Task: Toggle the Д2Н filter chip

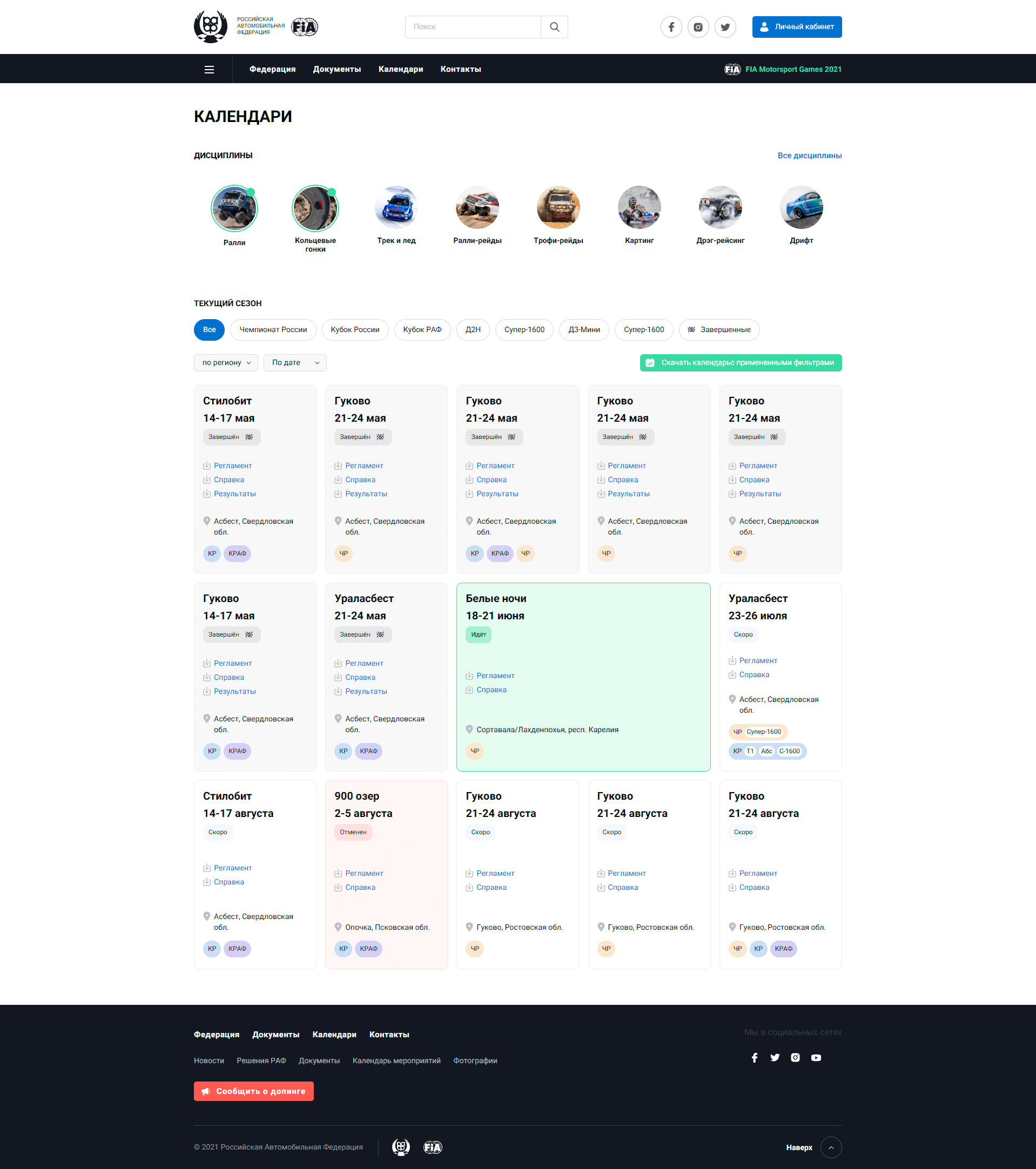Action: point(473,329)
